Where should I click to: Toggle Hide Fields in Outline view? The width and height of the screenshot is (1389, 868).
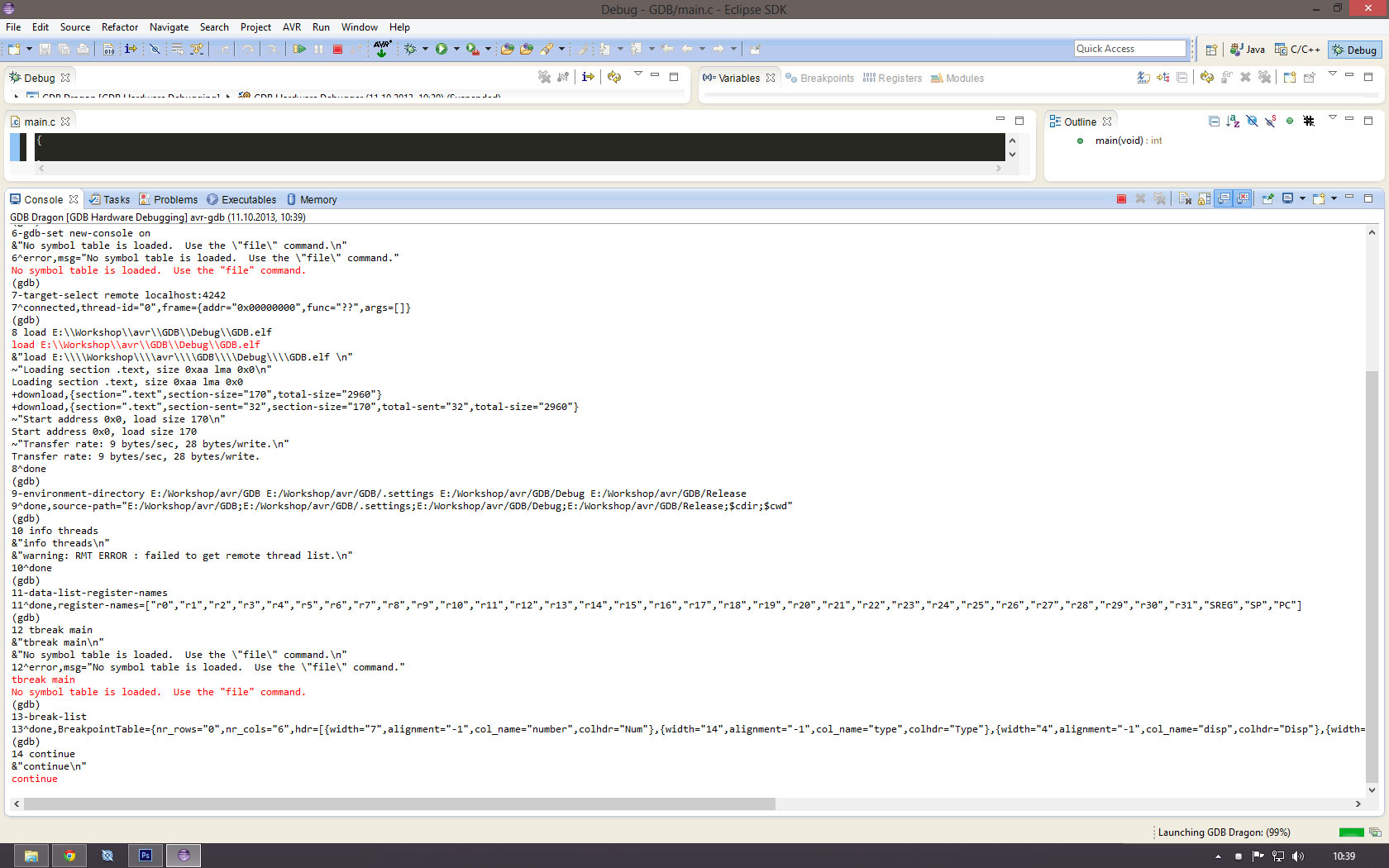1252,122
